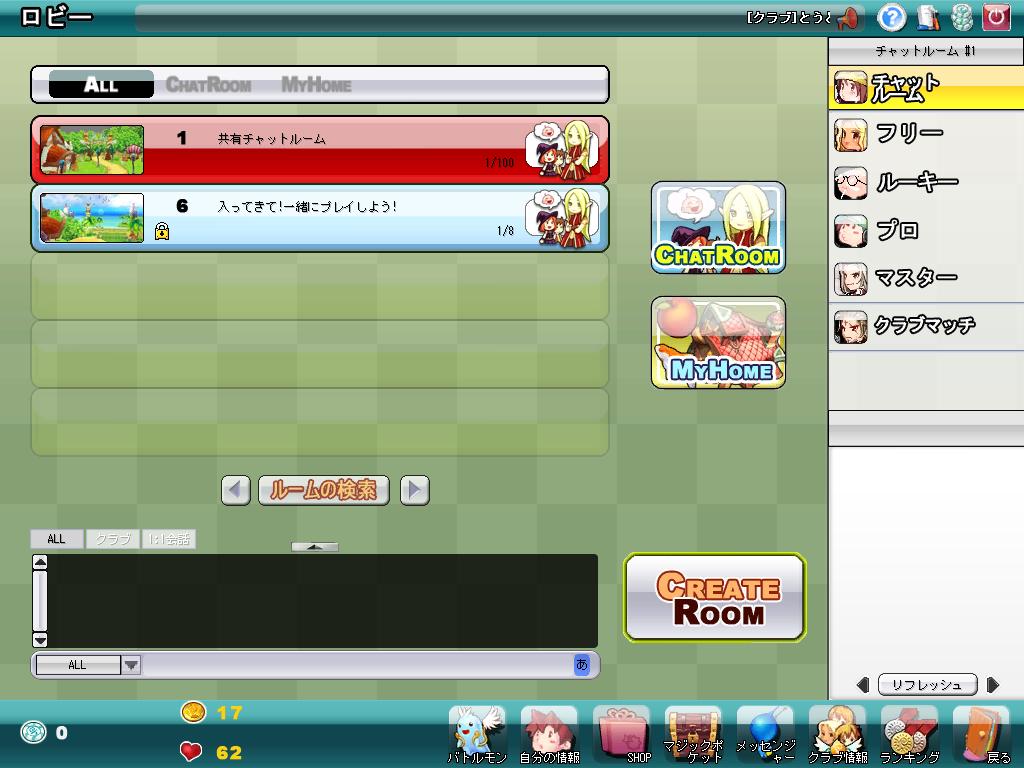The height and width of the screenshot is (768, 1024).
Task: Click the red megaphone announcement icon
Action: (848, 18)
